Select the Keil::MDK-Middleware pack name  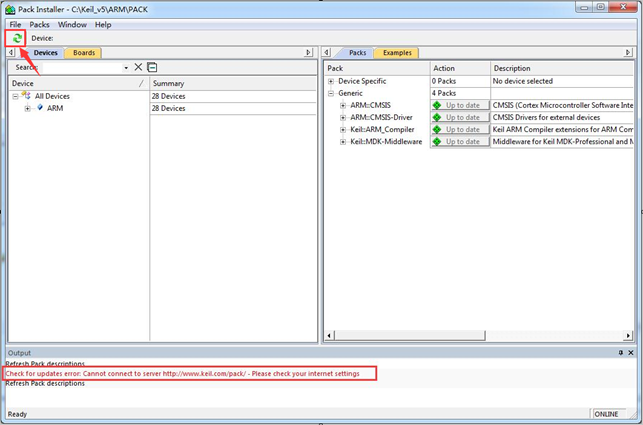(386, 142)
